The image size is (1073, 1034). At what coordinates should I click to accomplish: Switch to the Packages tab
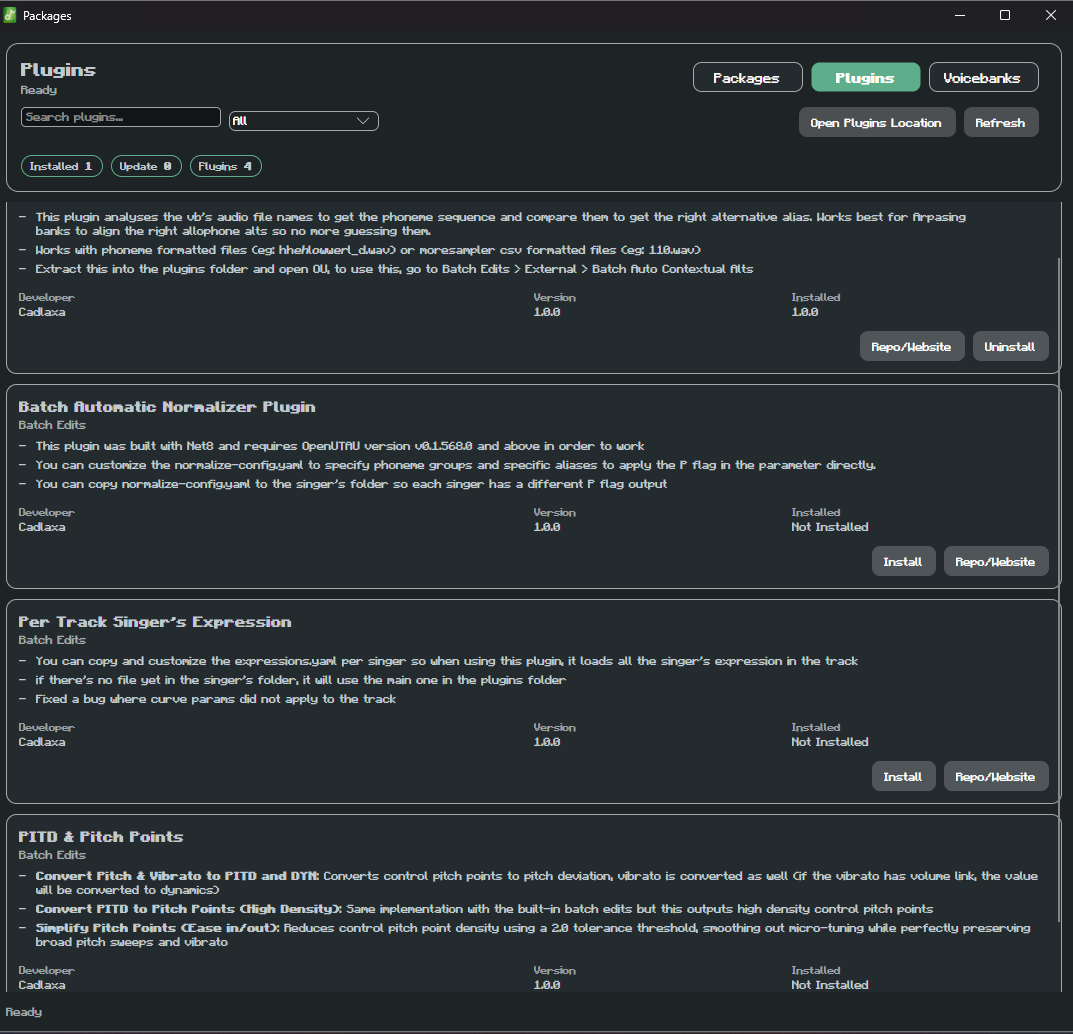click(x=747, y=77)
